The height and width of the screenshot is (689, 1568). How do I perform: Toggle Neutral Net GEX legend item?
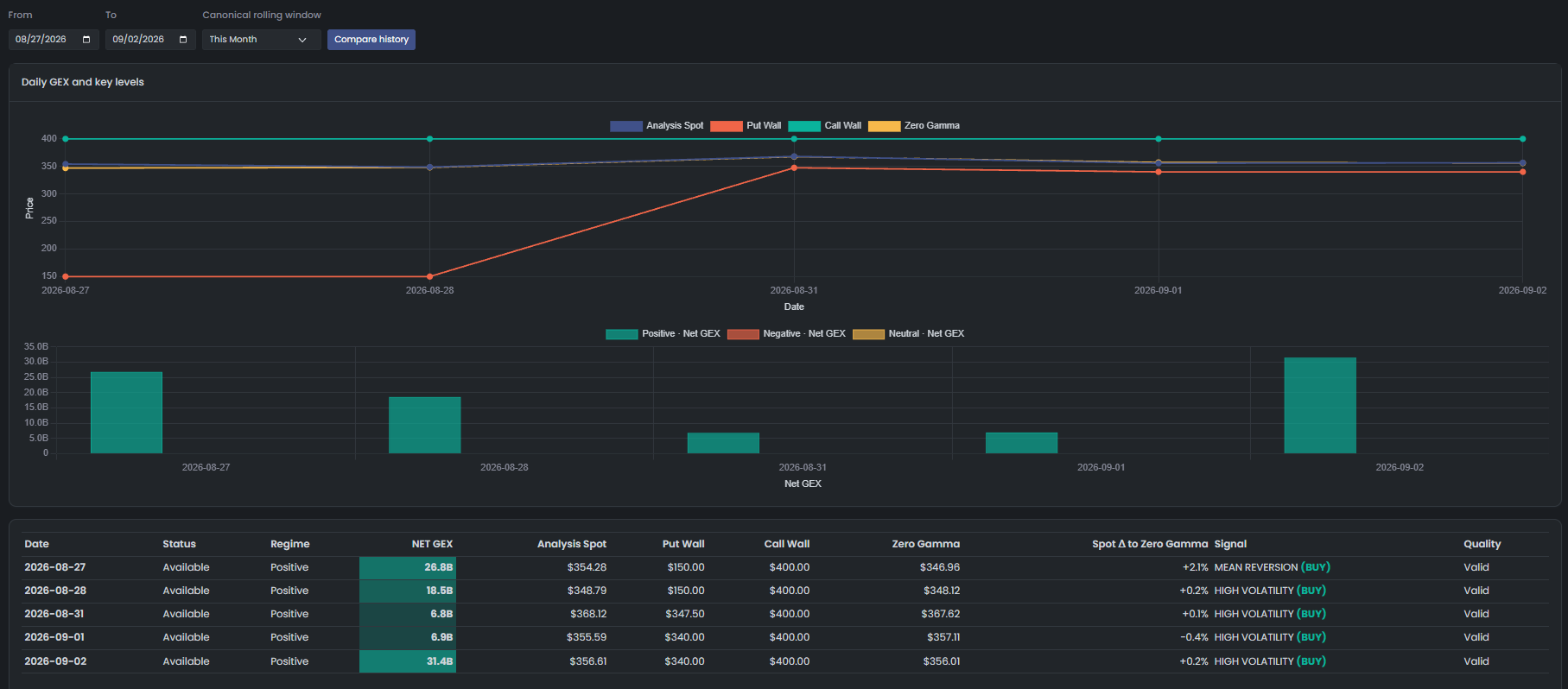point(908,334)
